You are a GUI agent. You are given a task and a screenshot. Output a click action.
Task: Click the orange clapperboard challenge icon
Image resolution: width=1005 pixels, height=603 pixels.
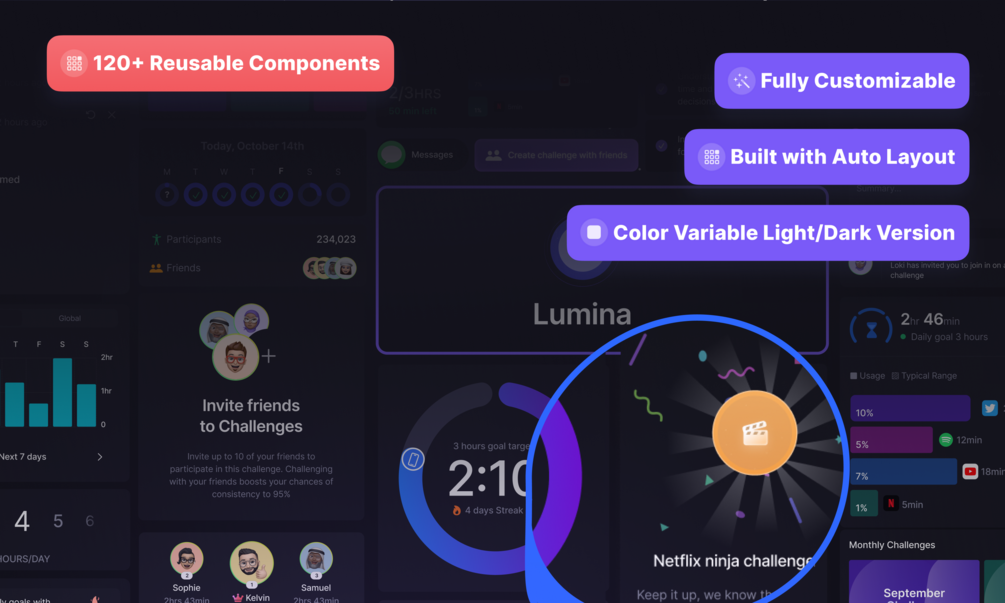(754, 433)
